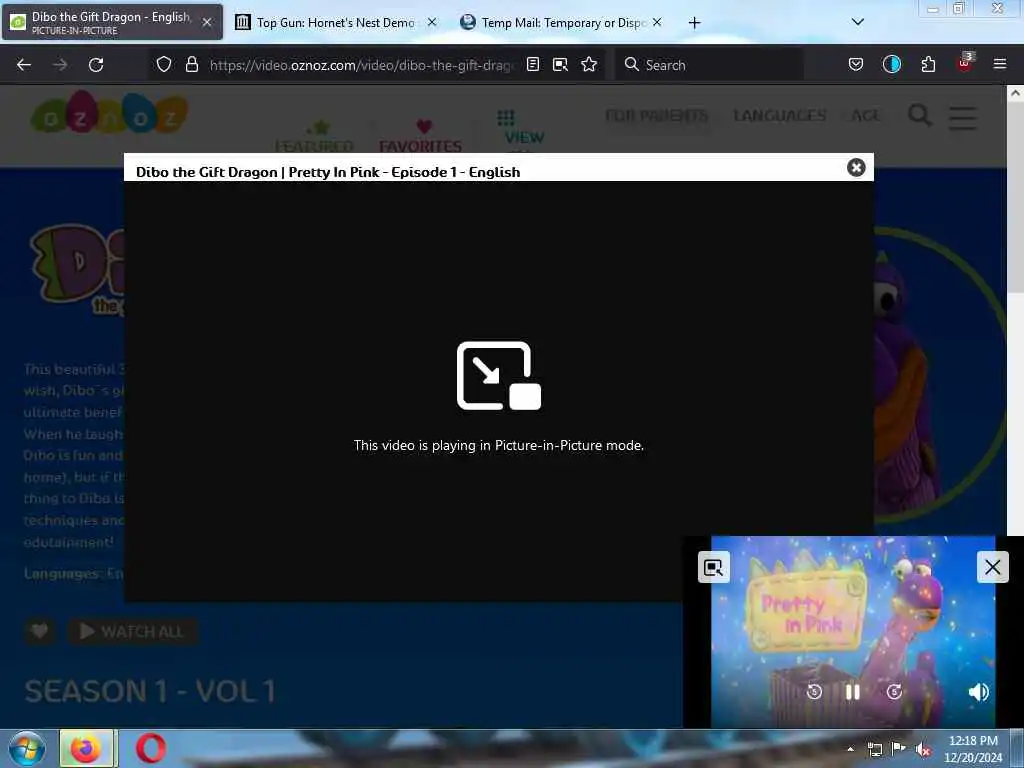The image size is (1024, 768).
Task: Open the Pocket save icon
Action: 856,64
